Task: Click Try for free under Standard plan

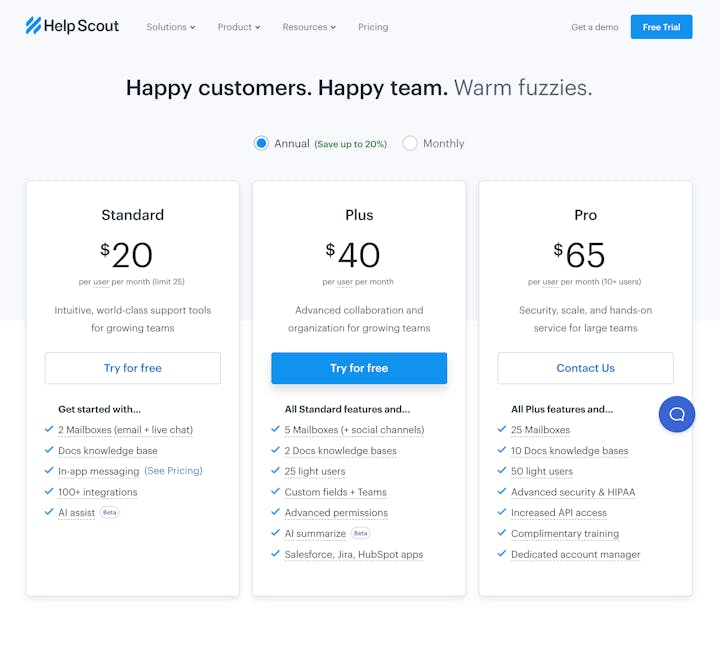Action: [x=133, y=368]
